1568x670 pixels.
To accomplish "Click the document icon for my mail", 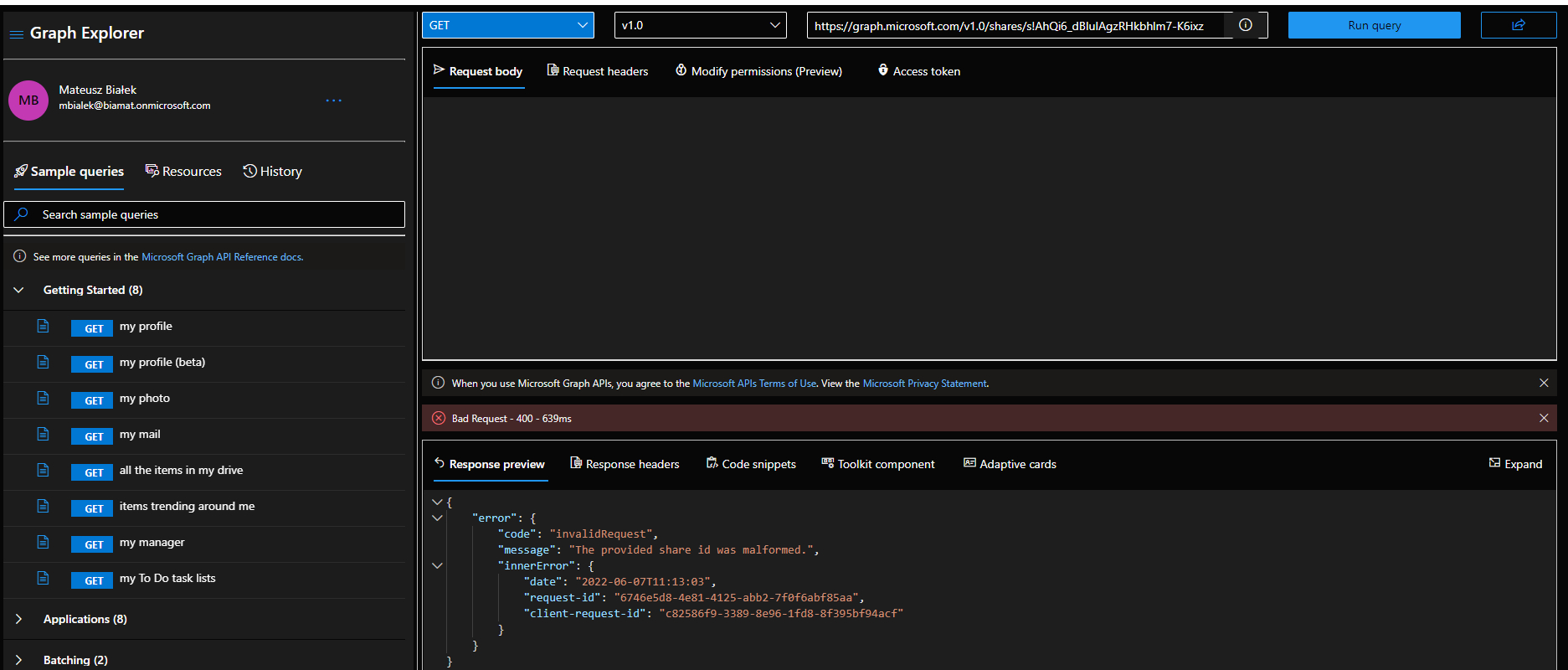I will pos(43,434).
